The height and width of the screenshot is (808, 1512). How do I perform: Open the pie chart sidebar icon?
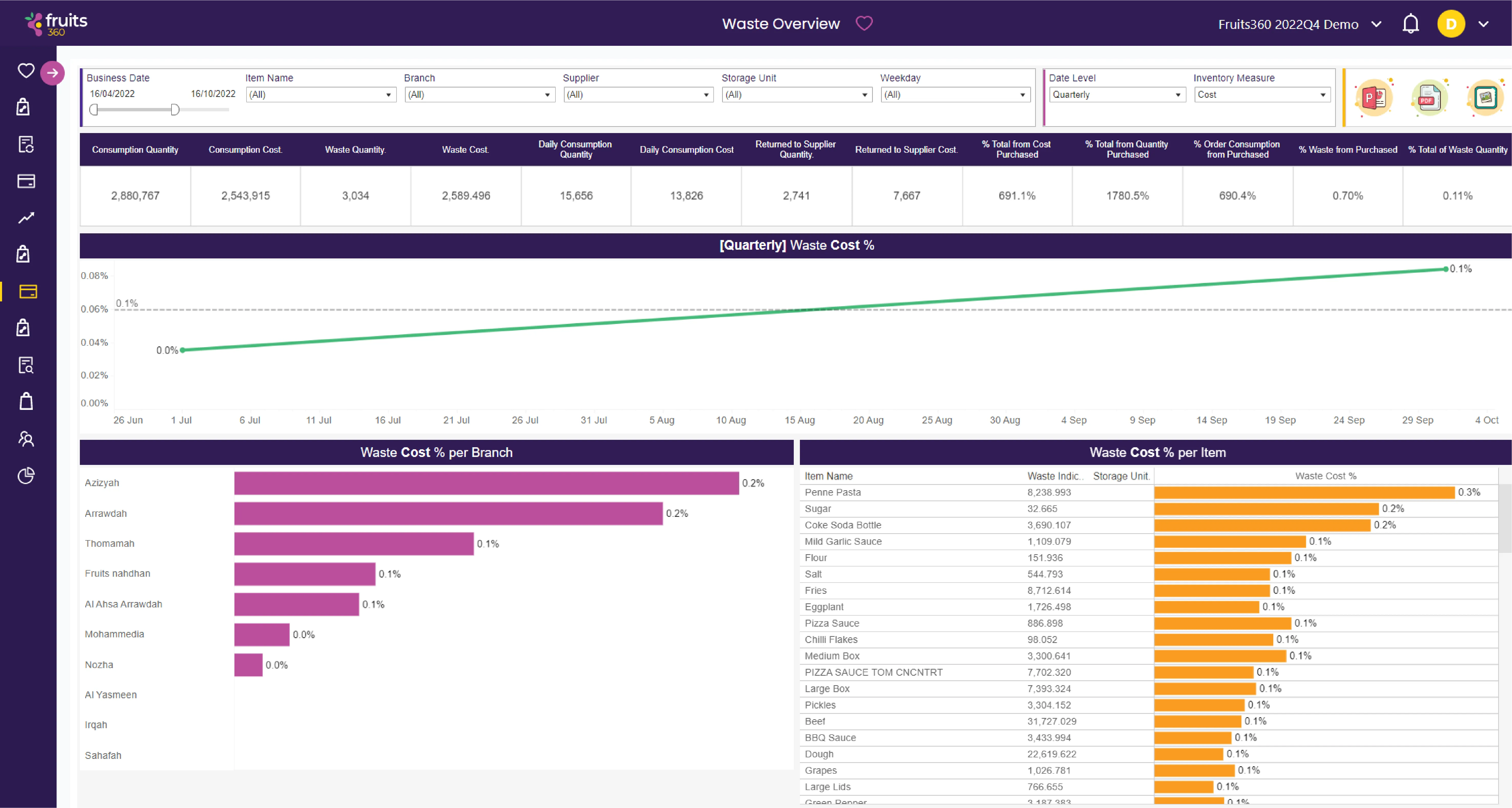(26, 475)
